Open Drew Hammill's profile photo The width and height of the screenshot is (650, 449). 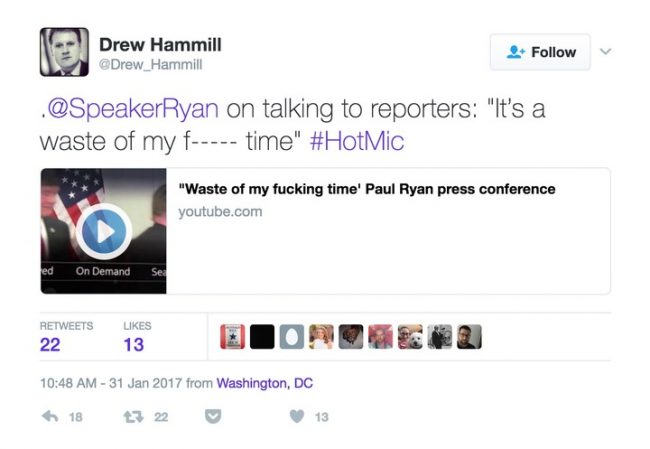[64, 52]
